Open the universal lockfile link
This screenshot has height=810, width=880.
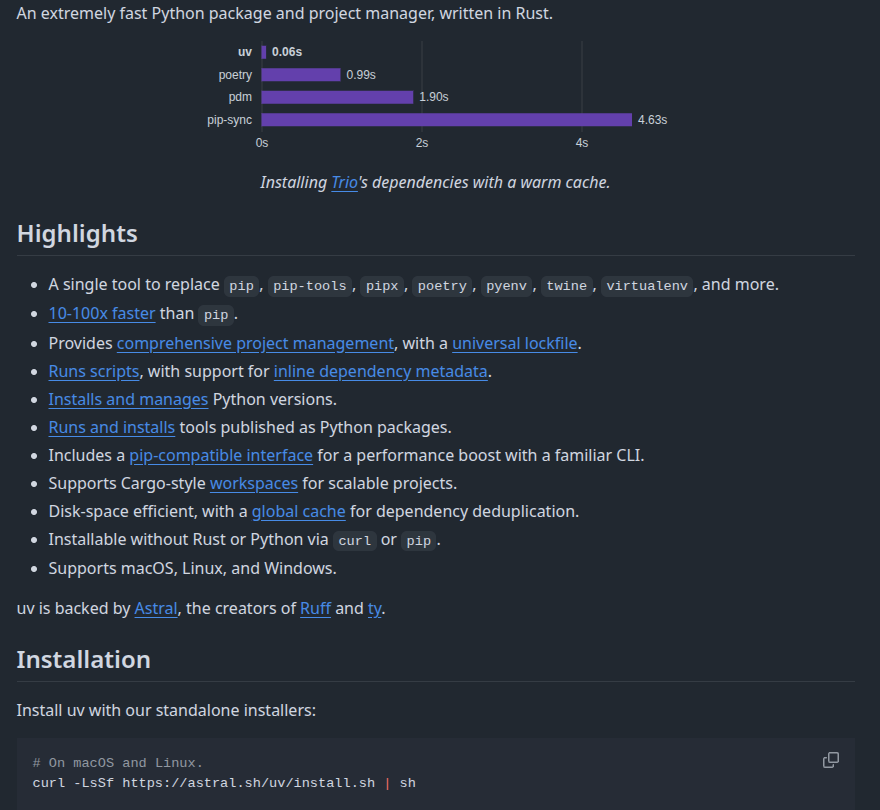click(x=515, y=343)
